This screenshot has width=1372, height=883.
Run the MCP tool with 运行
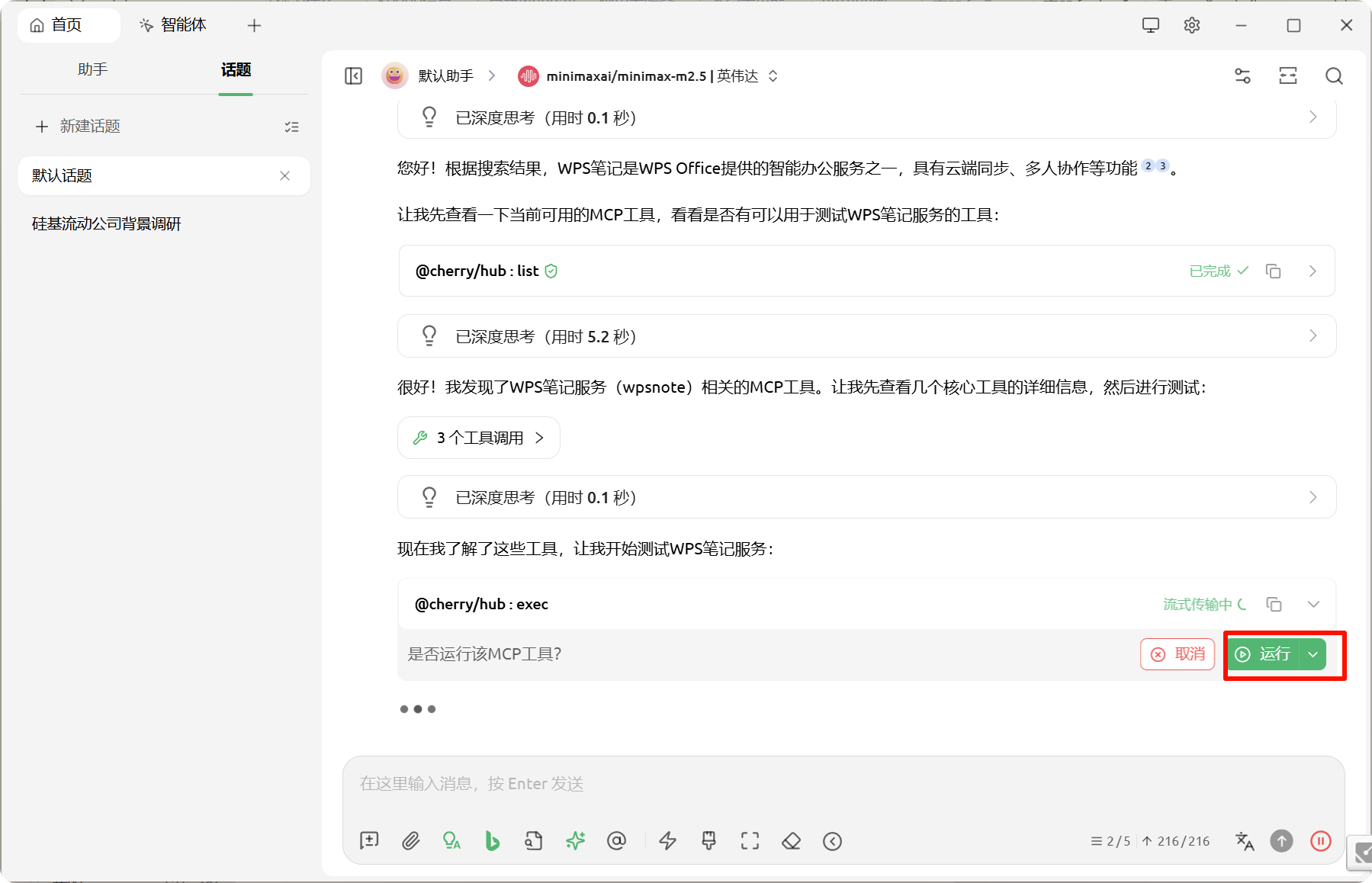pos(1264,654)
